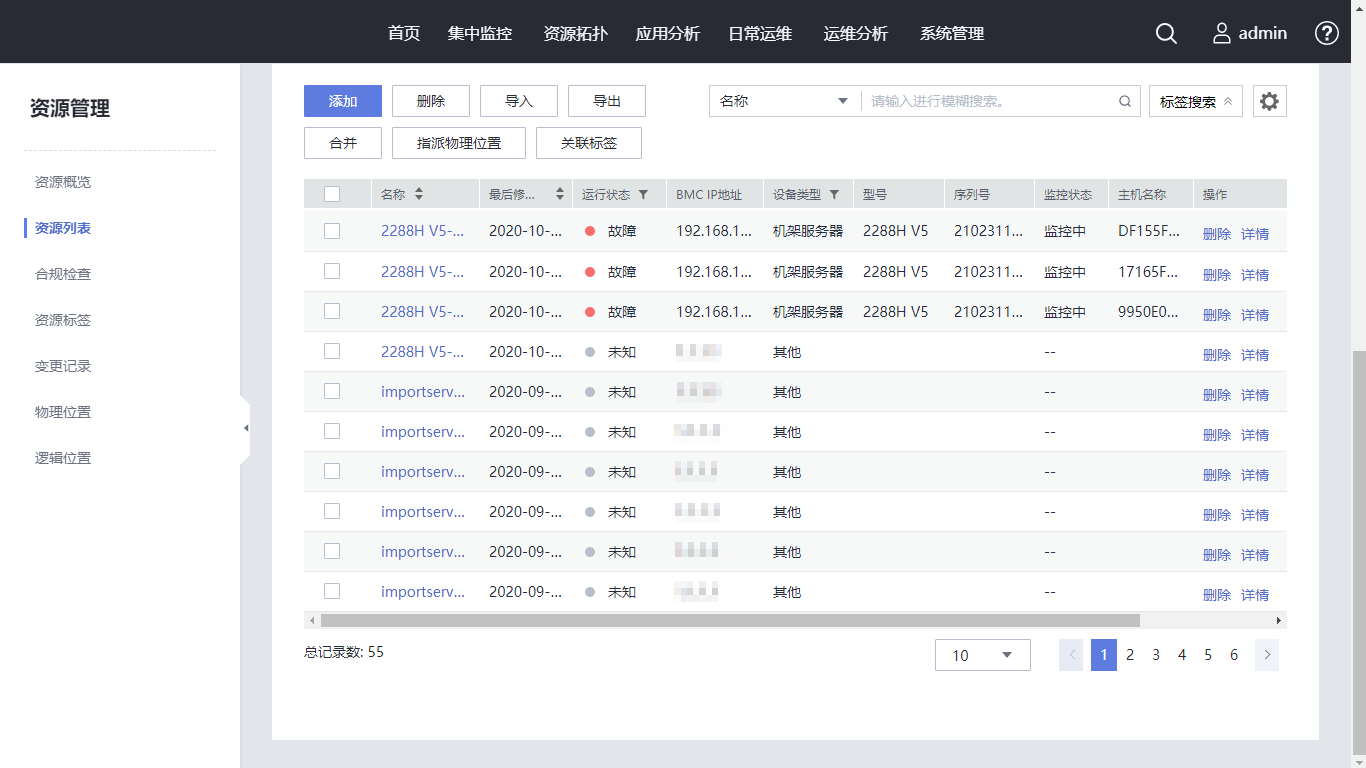Click 详情 link for first table row
The height and width of the screenshot is (768, 1366).
(x=1254, y=234)
